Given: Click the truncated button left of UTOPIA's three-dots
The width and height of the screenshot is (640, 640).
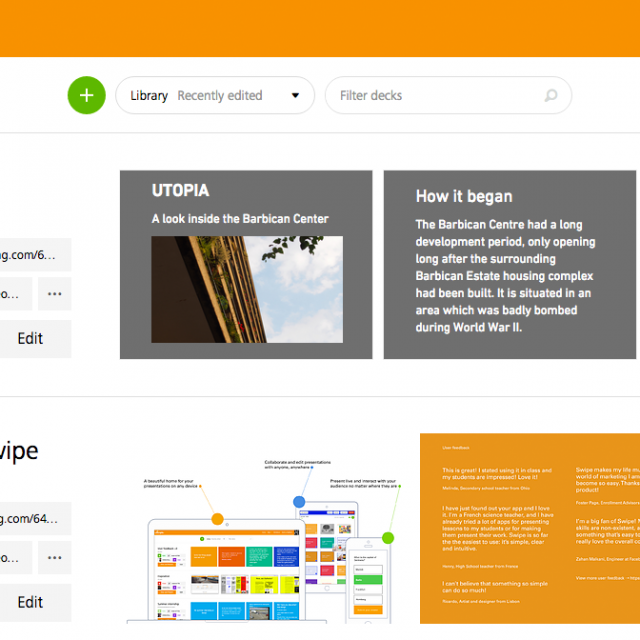Looking at the screenshot, I should (x=12, y=294).
